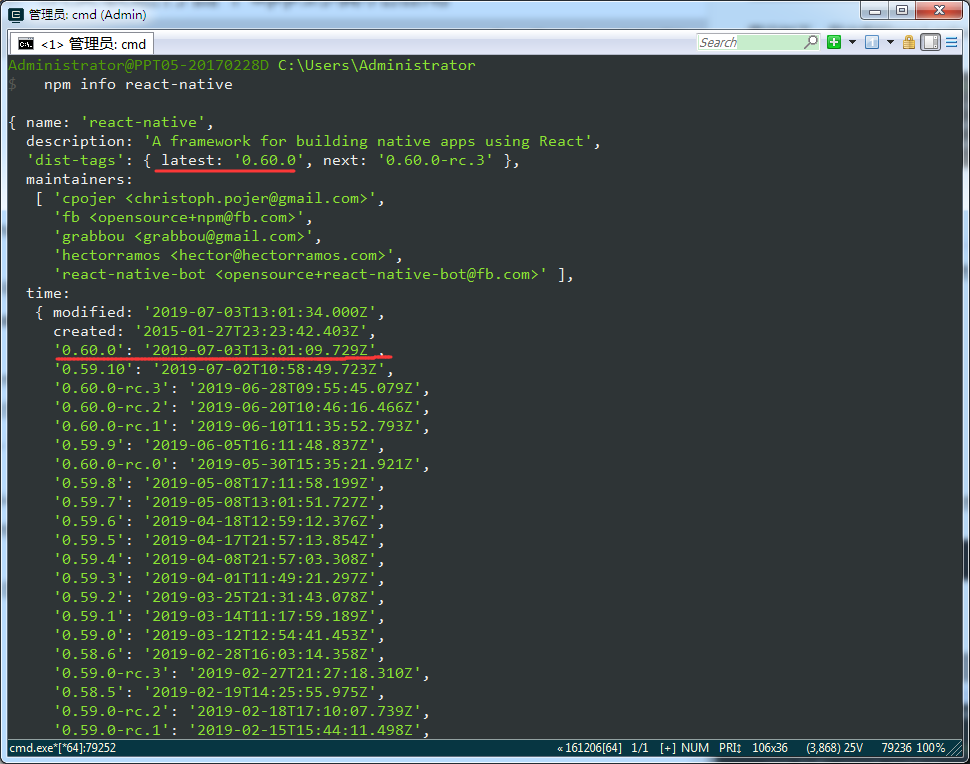970x764 pixels.
Task: Expand the active console list dropdown arrow
Action: coord(890,42)
